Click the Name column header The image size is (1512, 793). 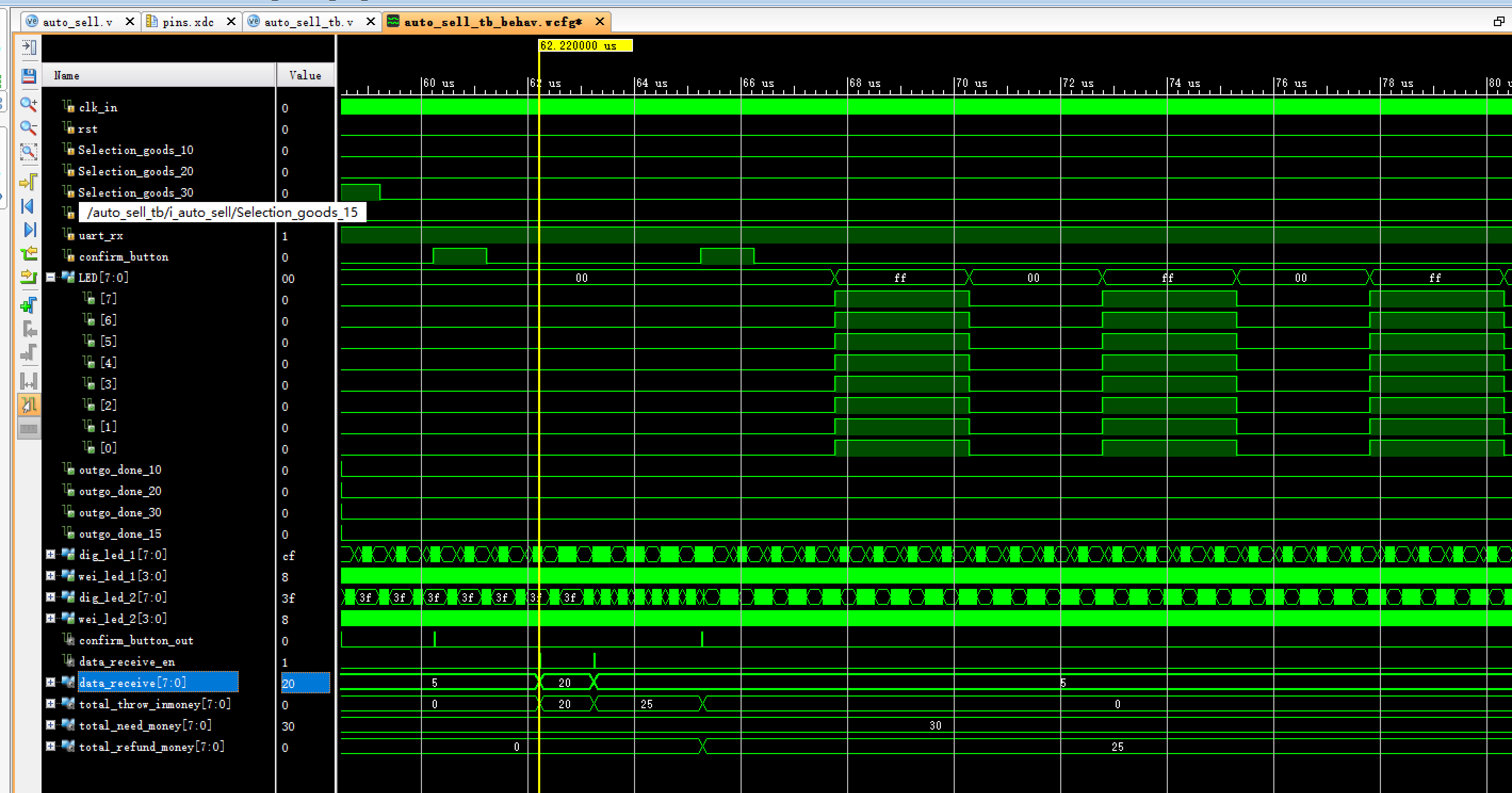coord(158,75)
